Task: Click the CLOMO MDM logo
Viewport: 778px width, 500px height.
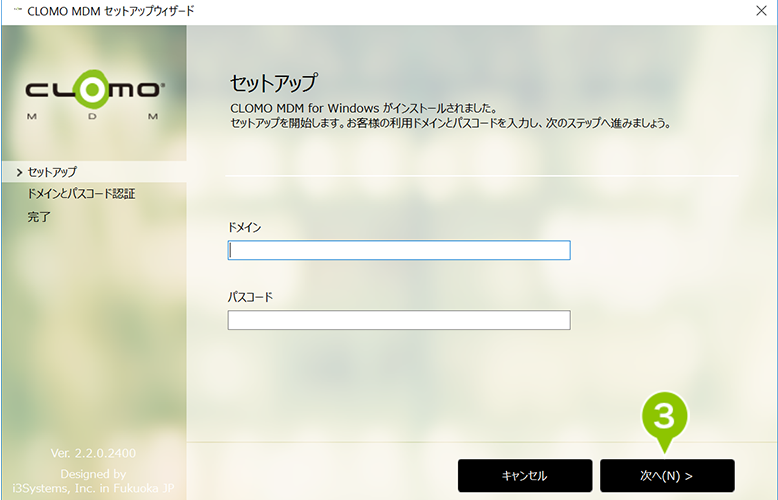Action: point(93,95)
